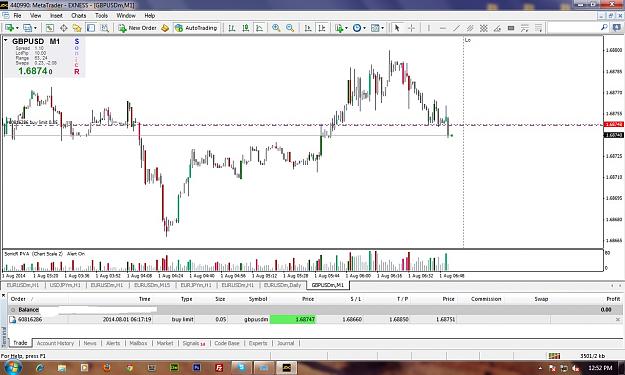Switch to the USDJPYm,H1 chart tab
The width and height of the screenshot is (625, 375).
pos(65,285)
